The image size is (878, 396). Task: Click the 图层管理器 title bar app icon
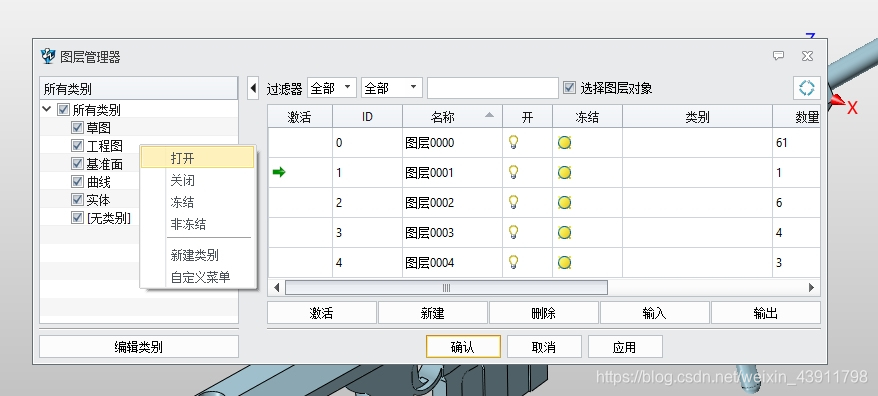pyautogui.click(x=48, y=56)
